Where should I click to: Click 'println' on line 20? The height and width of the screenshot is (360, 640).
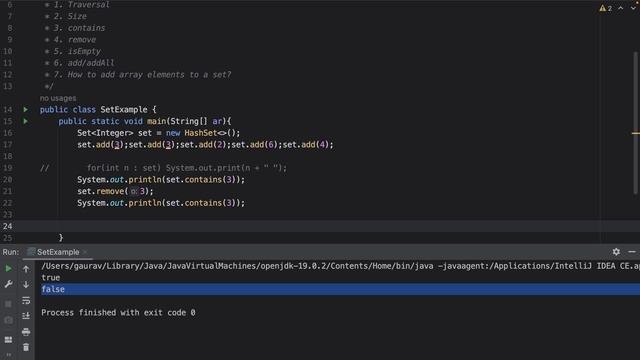pos(145,180)
